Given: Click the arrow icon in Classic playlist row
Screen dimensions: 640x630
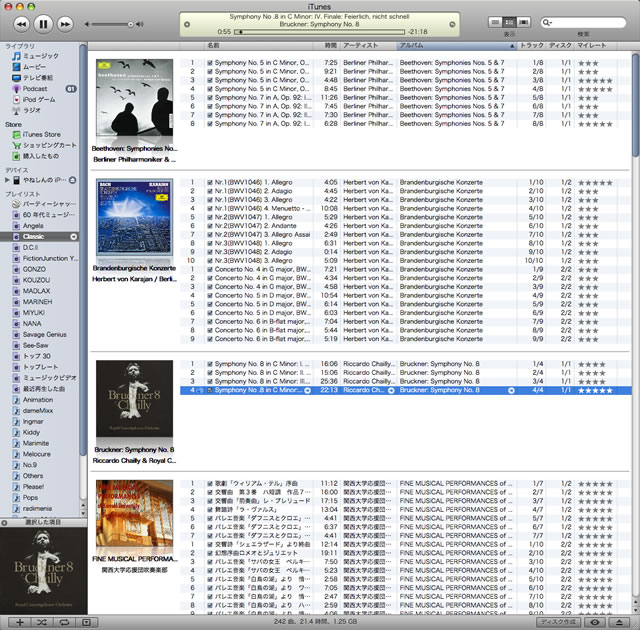Looking at the screenshot, I should [73, 237].
